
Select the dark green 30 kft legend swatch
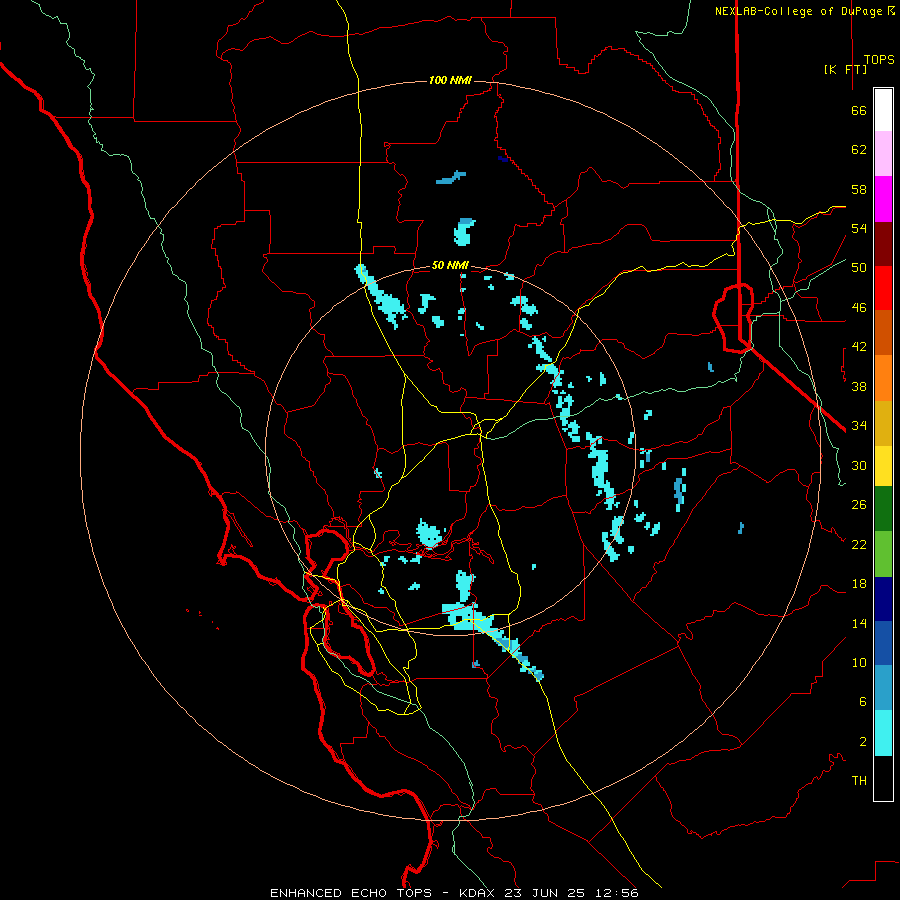click(x=883, y=509)
